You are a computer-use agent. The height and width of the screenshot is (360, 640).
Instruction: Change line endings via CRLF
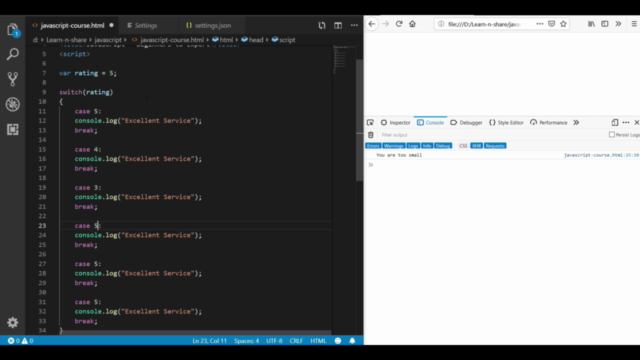coord(296,341)
